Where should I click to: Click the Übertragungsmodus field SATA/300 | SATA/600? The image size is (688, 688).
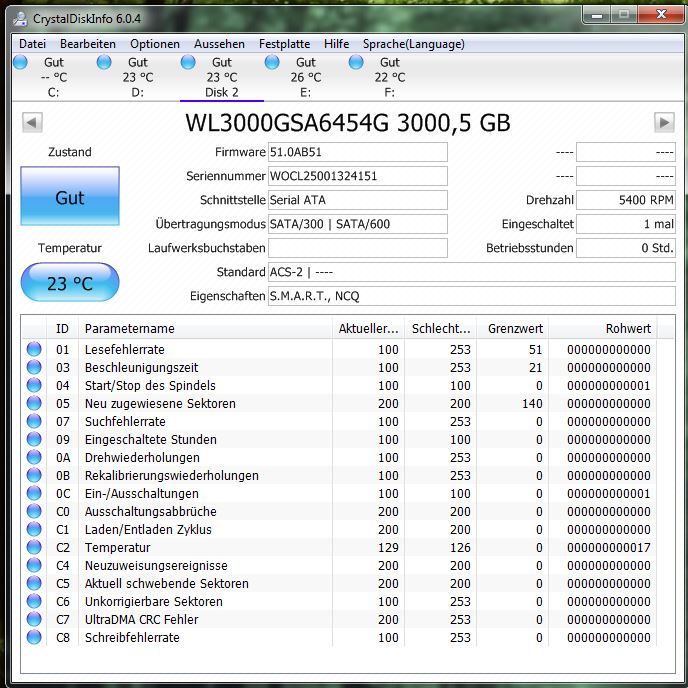[x=358, y=224]
